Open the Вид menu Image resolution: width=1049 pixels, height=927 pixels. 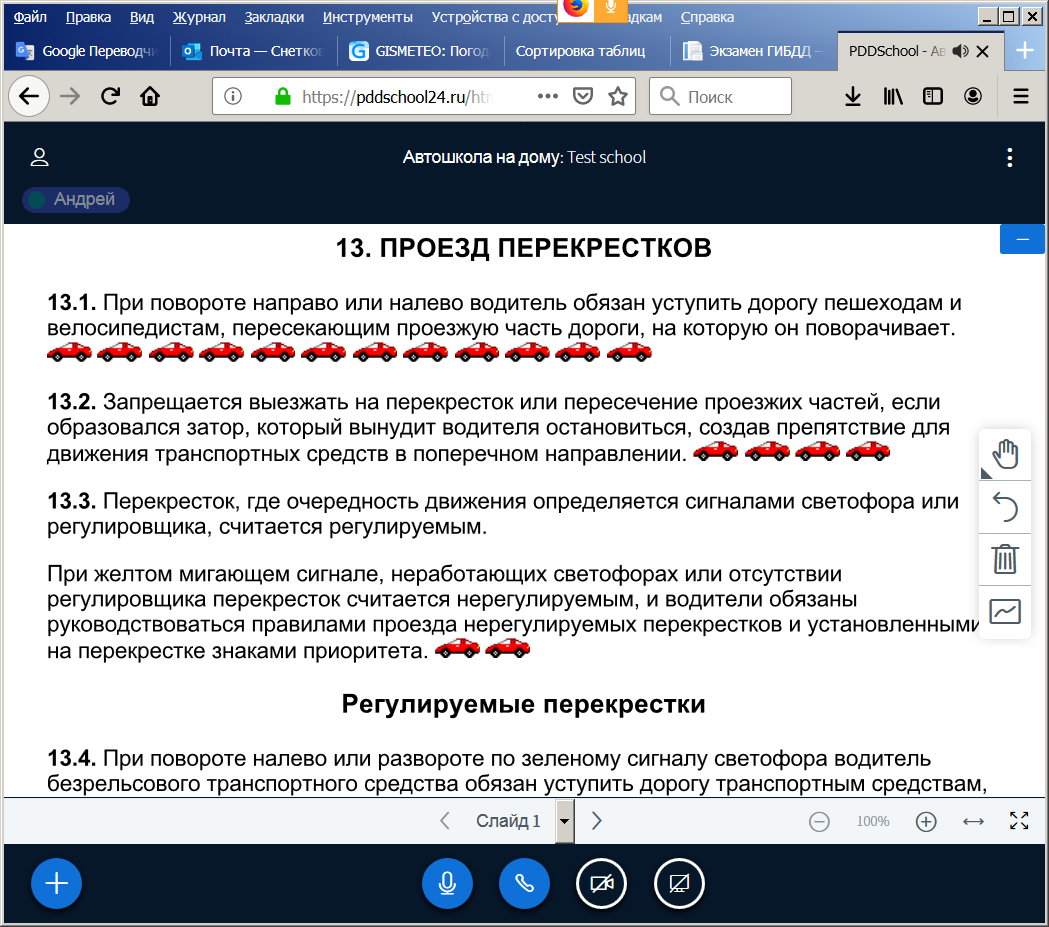point(142,17)
